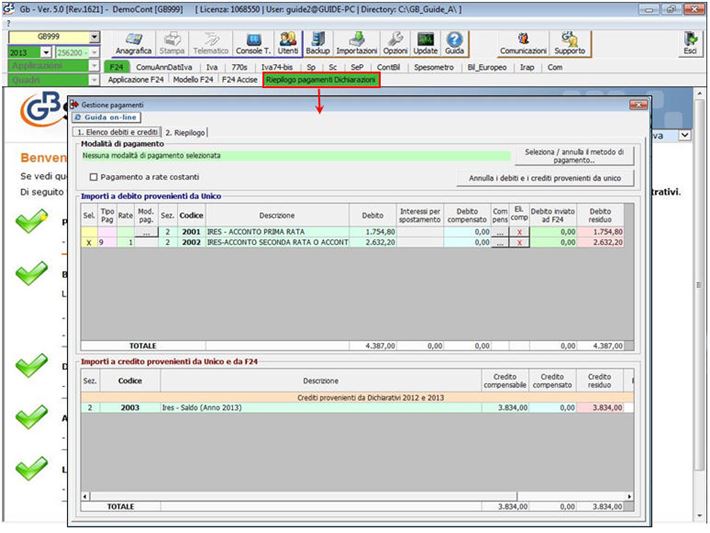Toggle Sel. cell for IRES seconda rata row
The image size is (710, 533).
pos(89,243)
